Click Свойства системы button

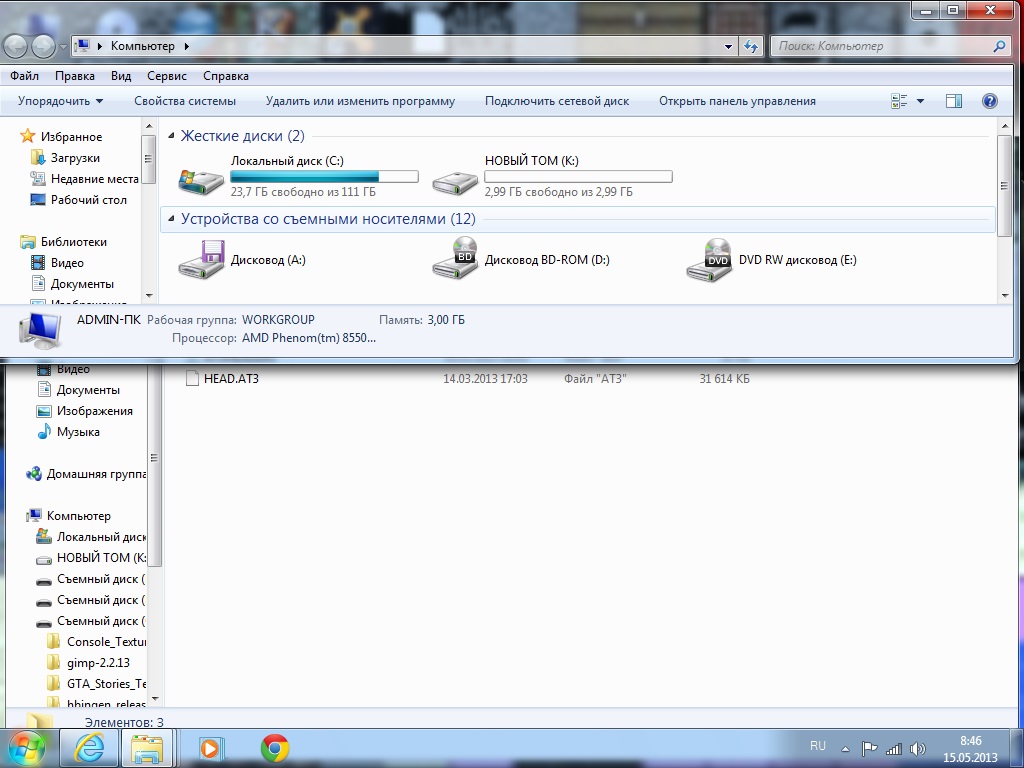(x=185, y=101)
